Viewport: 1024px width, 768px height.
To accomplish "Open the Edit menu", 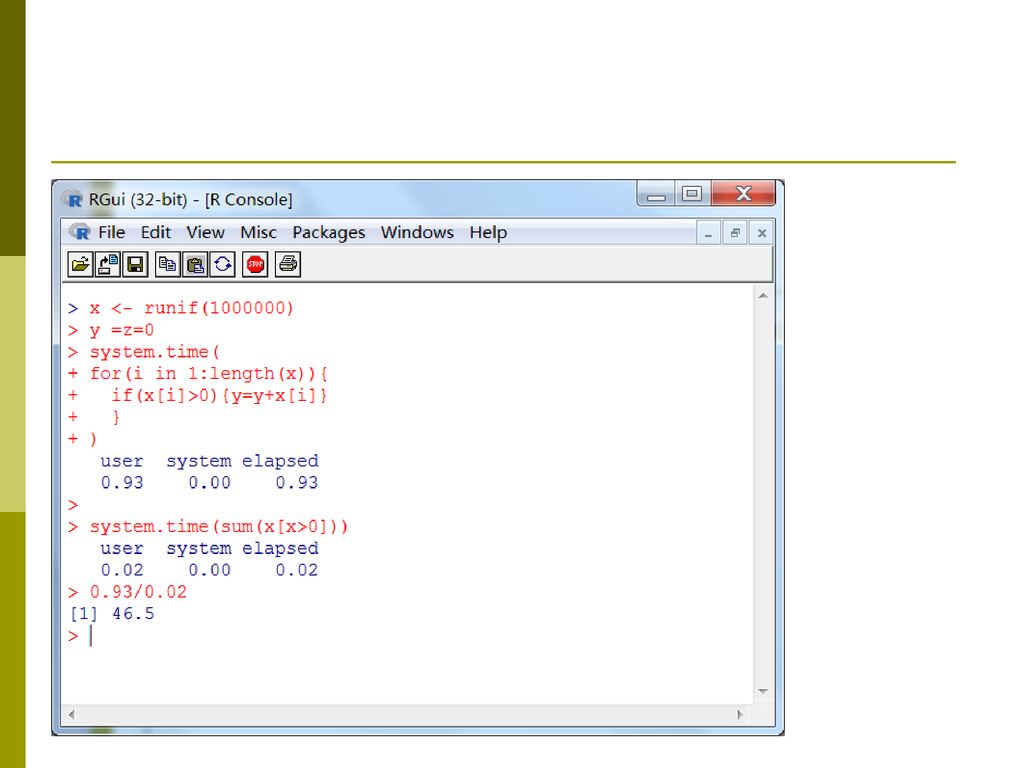I will pyautogui.click(x=156, y=232).
